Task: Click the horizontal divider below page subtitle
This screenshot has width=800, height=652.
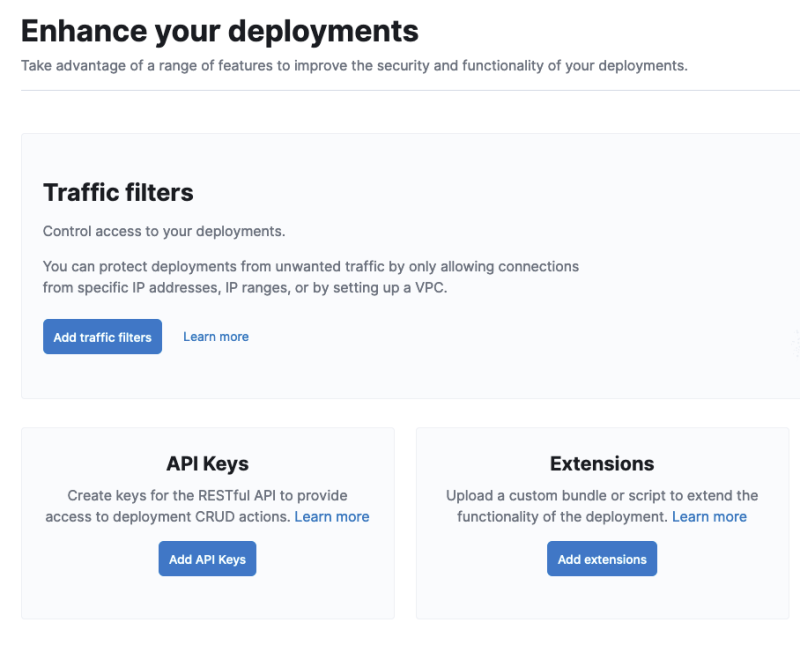Action: 400,91
